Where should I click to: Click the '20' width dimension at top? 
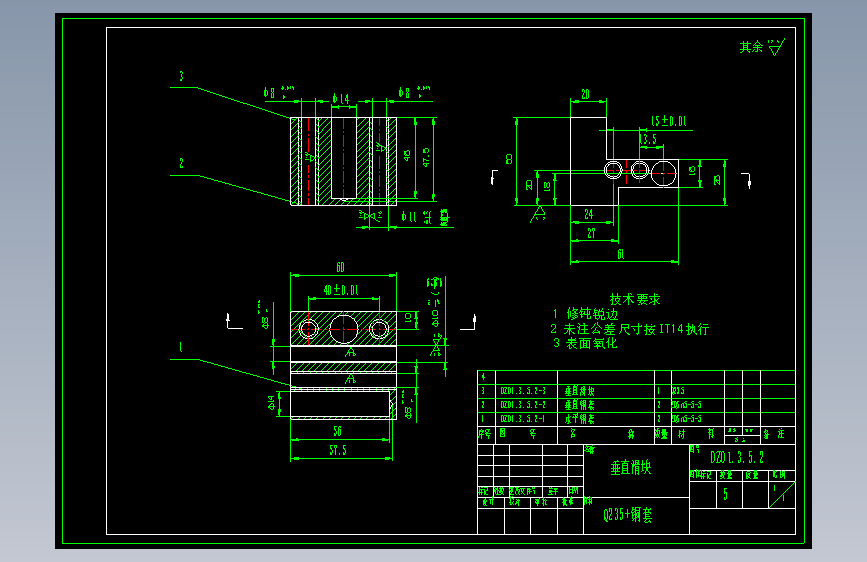[x=586, y=95]
